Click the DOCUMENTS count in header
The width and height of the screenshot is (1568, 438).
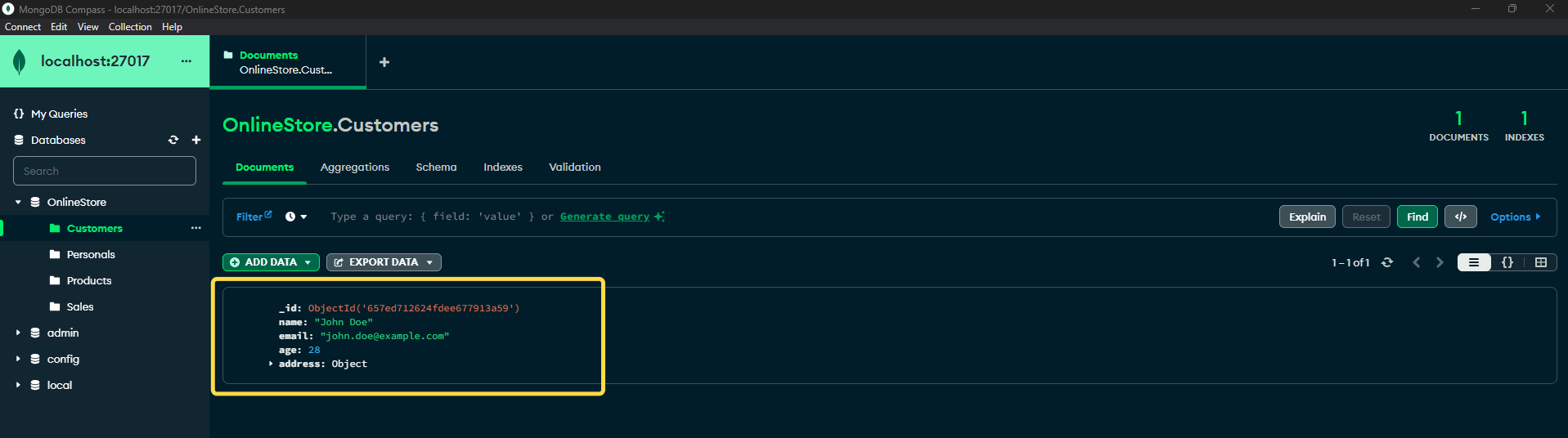coord(1458,126)
